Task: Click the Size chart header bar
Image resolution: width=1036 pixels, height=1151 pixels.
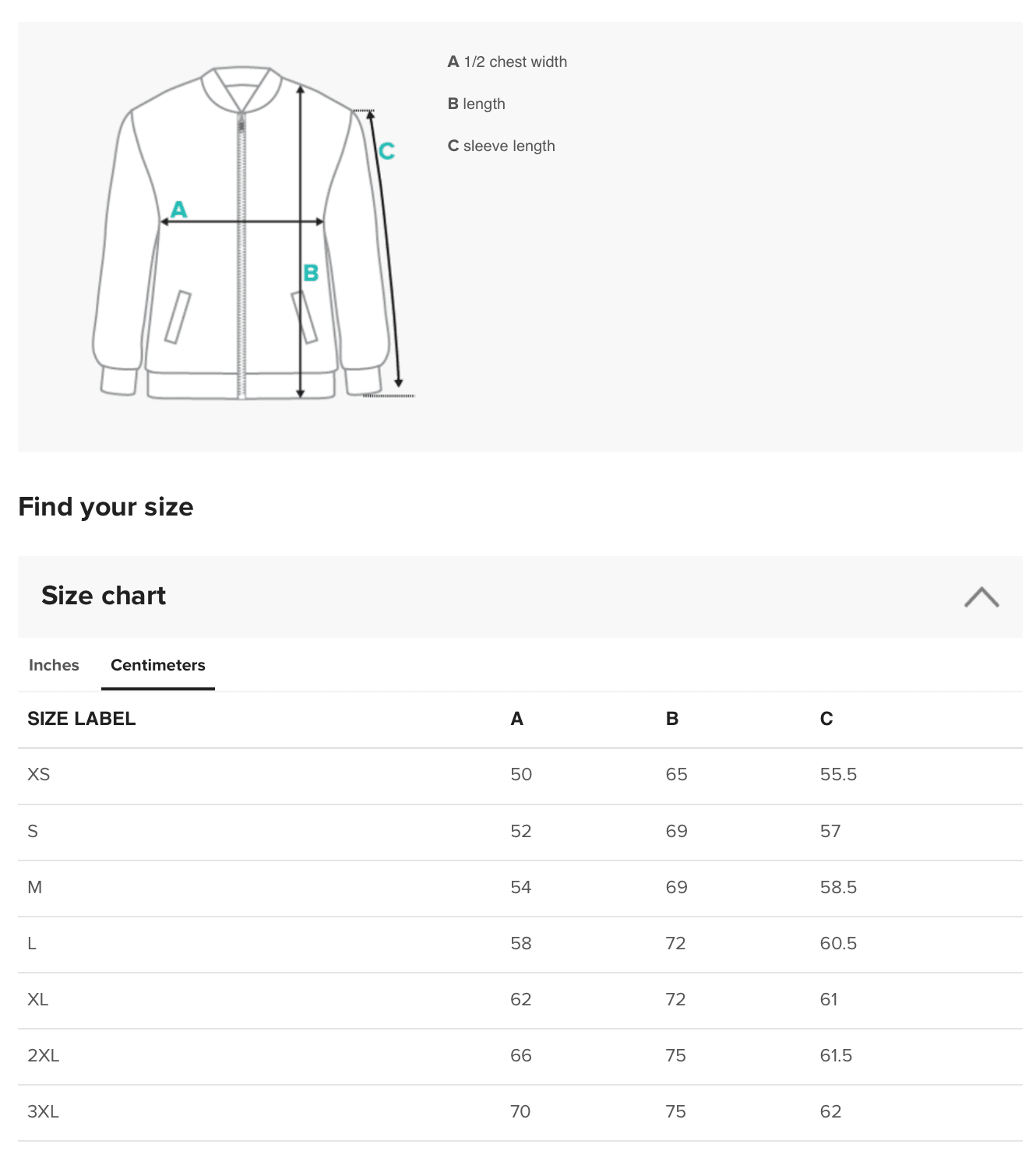Action: coord(520,597)
